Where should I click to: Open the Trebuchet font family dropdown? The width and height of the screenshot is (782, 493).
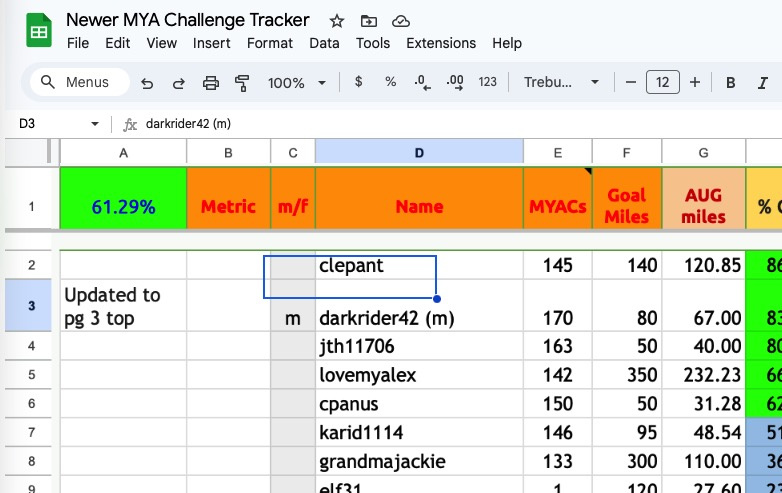point(561,82)
